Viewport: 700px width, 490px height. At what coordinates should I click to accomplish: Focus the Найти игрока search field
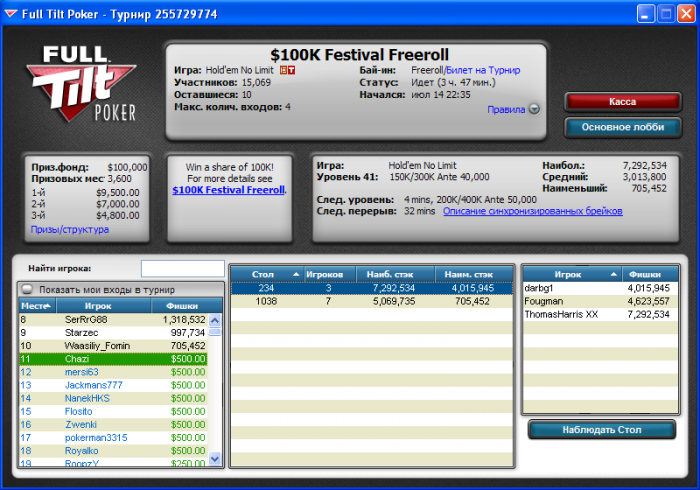183,269
